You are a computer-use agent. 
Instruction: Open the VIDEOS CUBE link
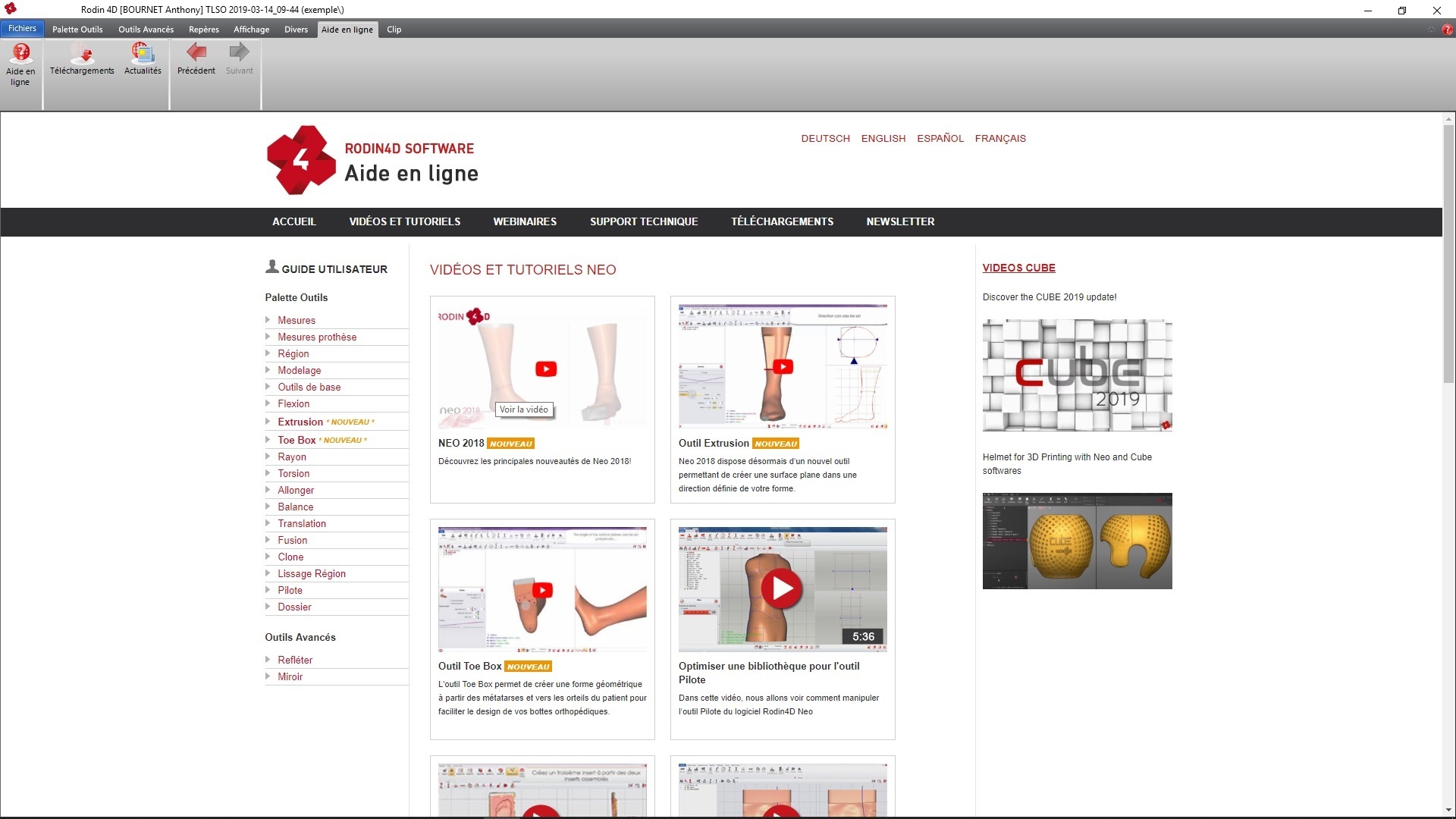click(1018, 268)
